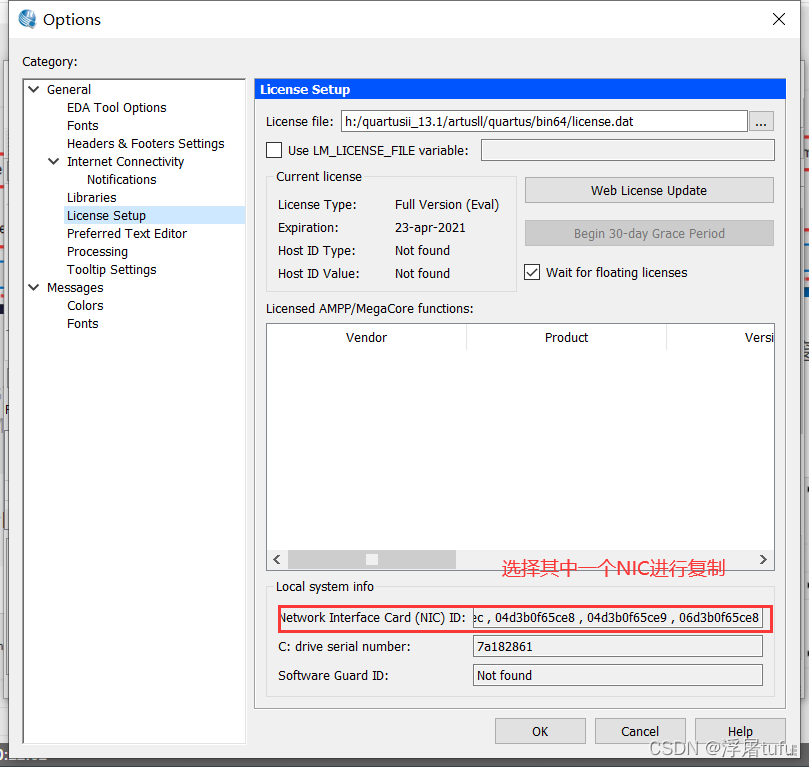809x767 pixels.
Task: Click the LM_LICENSE_FILE variable text field
Action: coord(628,150)
